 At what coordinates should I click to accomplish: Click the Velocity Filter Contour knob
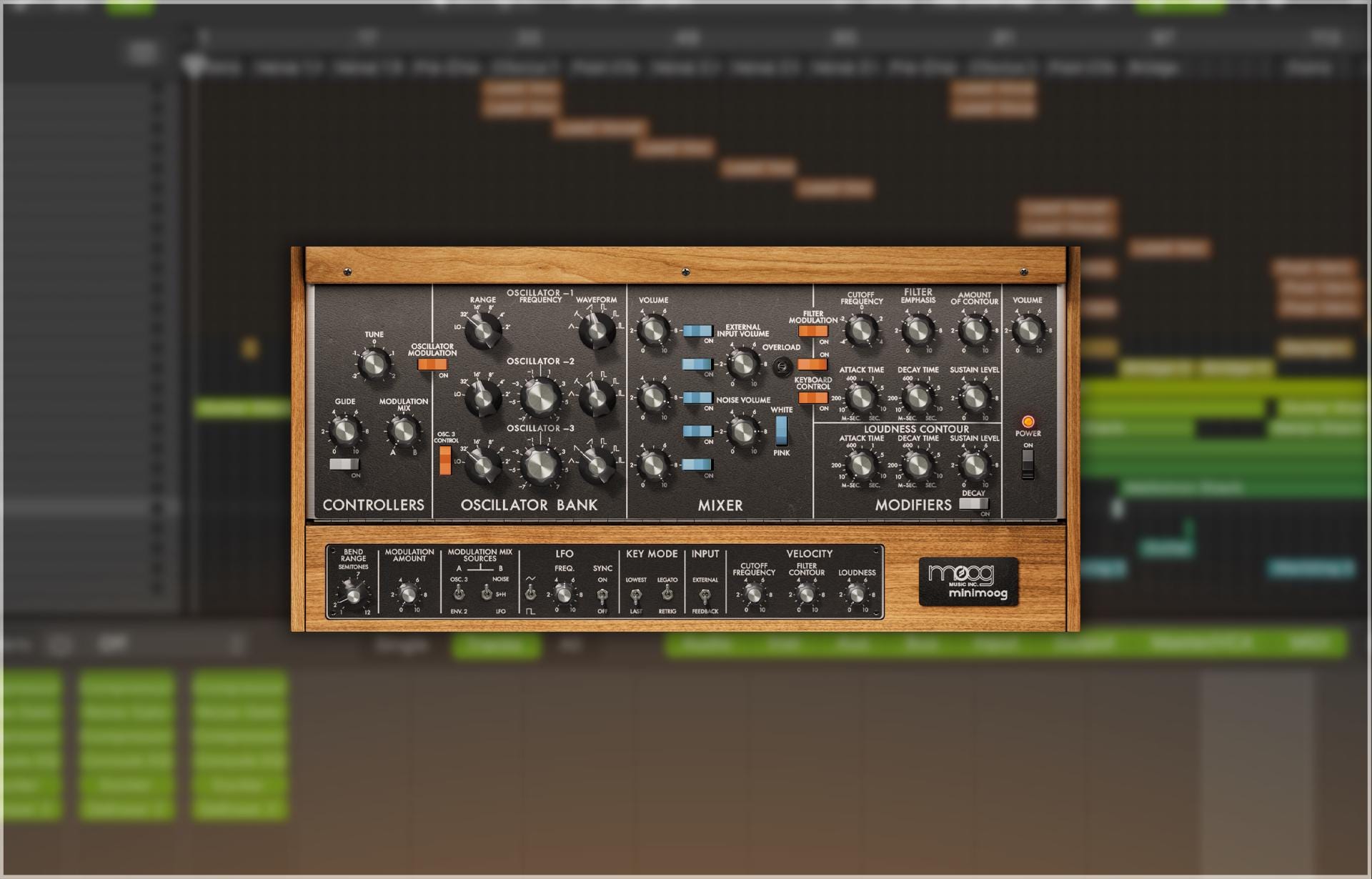coord(806,595)
